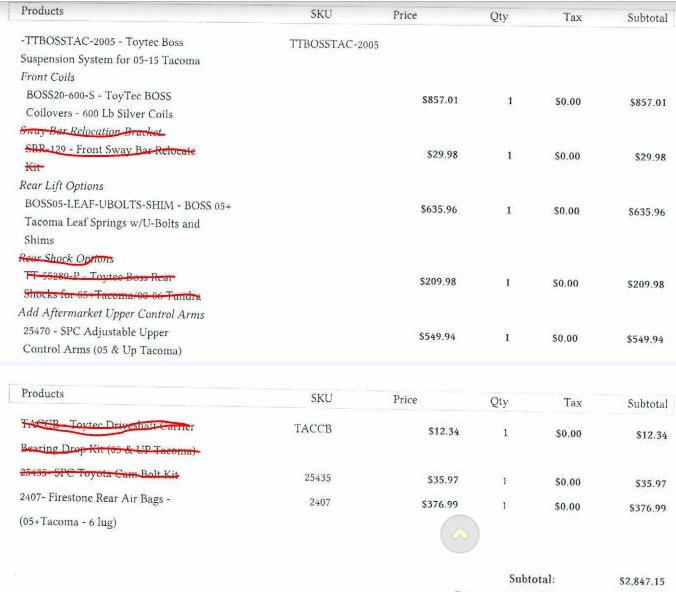Click the Rear Lift Options heading

coord(61,186)
